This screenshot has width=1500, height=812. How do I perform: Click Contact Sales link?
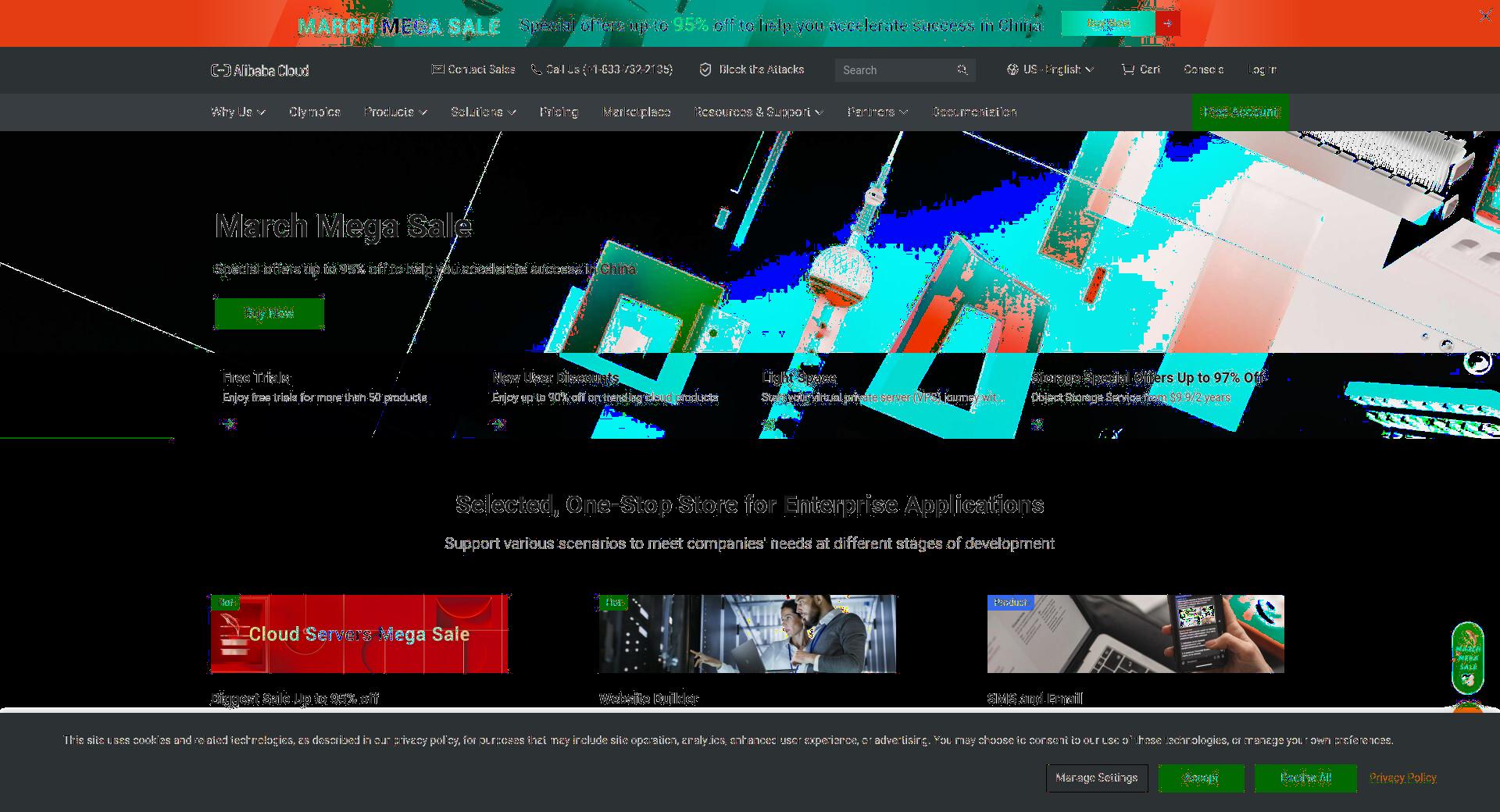pos(481,69)
